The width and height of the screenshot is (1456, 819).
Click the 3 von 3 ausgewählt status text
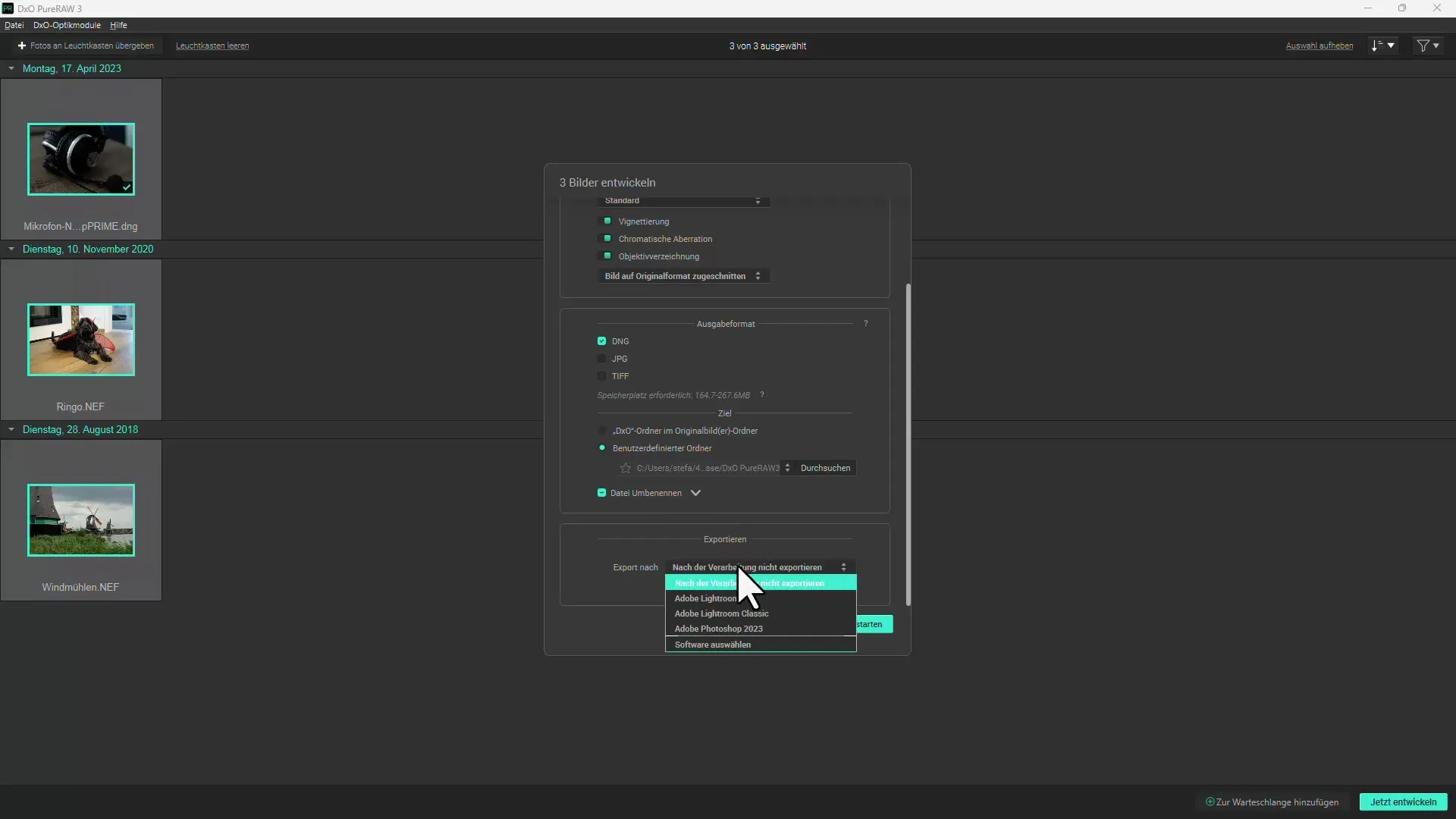(767, 46)
